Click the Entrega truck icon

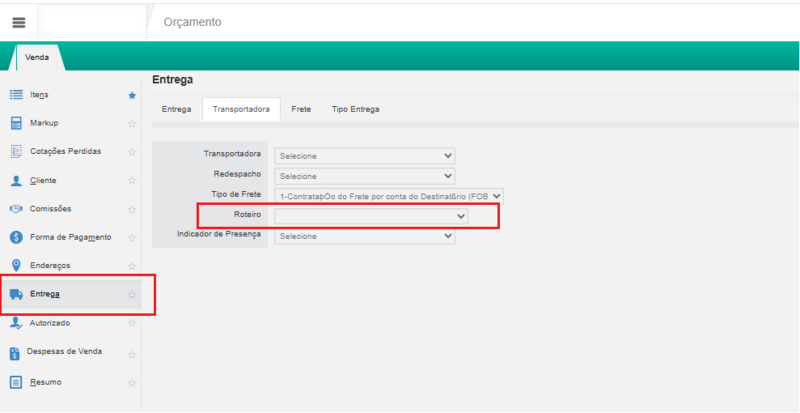(16, 294)
